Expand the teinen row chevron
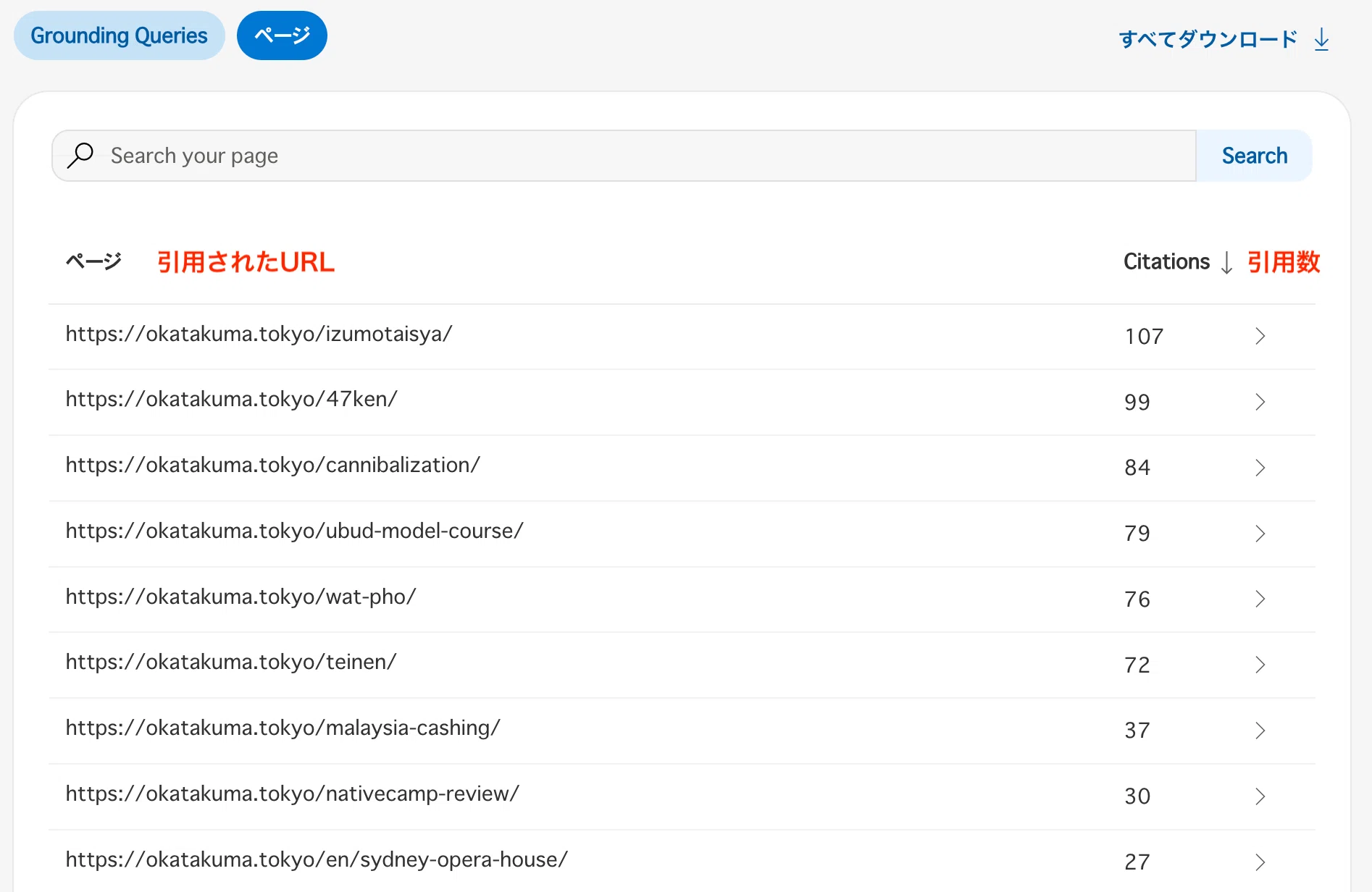The height and width of the screenshot is (892, 1372). point(1260,665)
